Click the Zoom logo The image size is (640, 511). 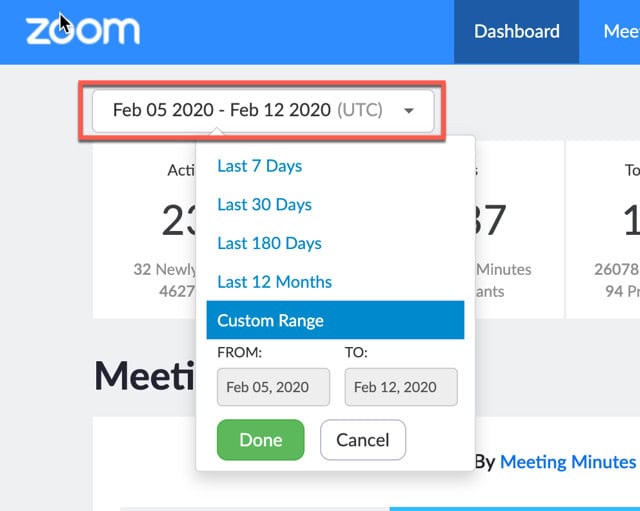[83, 30]
